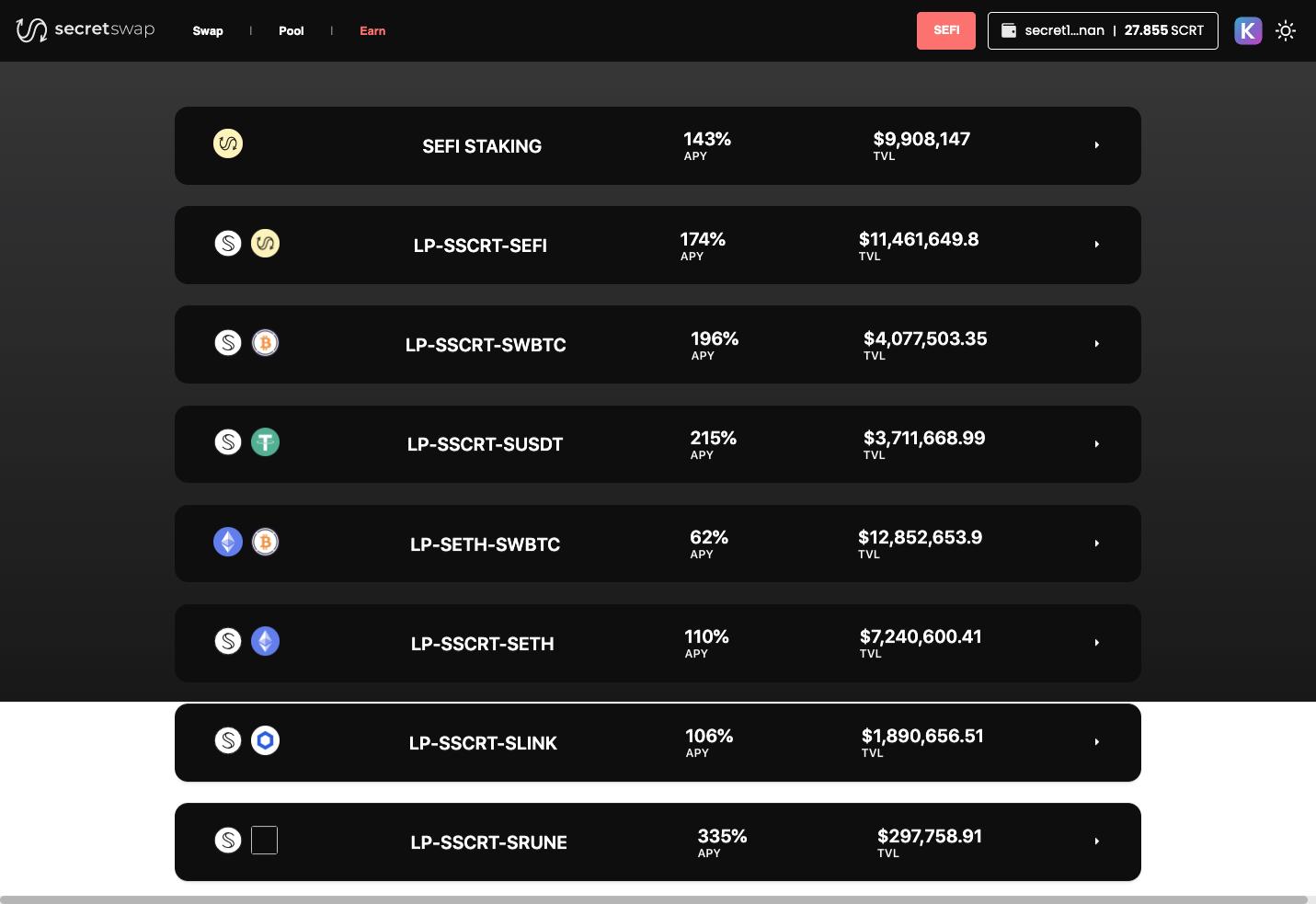Click the sSCRT icon in LP-SSCRT-SEFI pair

[x=227, y=243]
